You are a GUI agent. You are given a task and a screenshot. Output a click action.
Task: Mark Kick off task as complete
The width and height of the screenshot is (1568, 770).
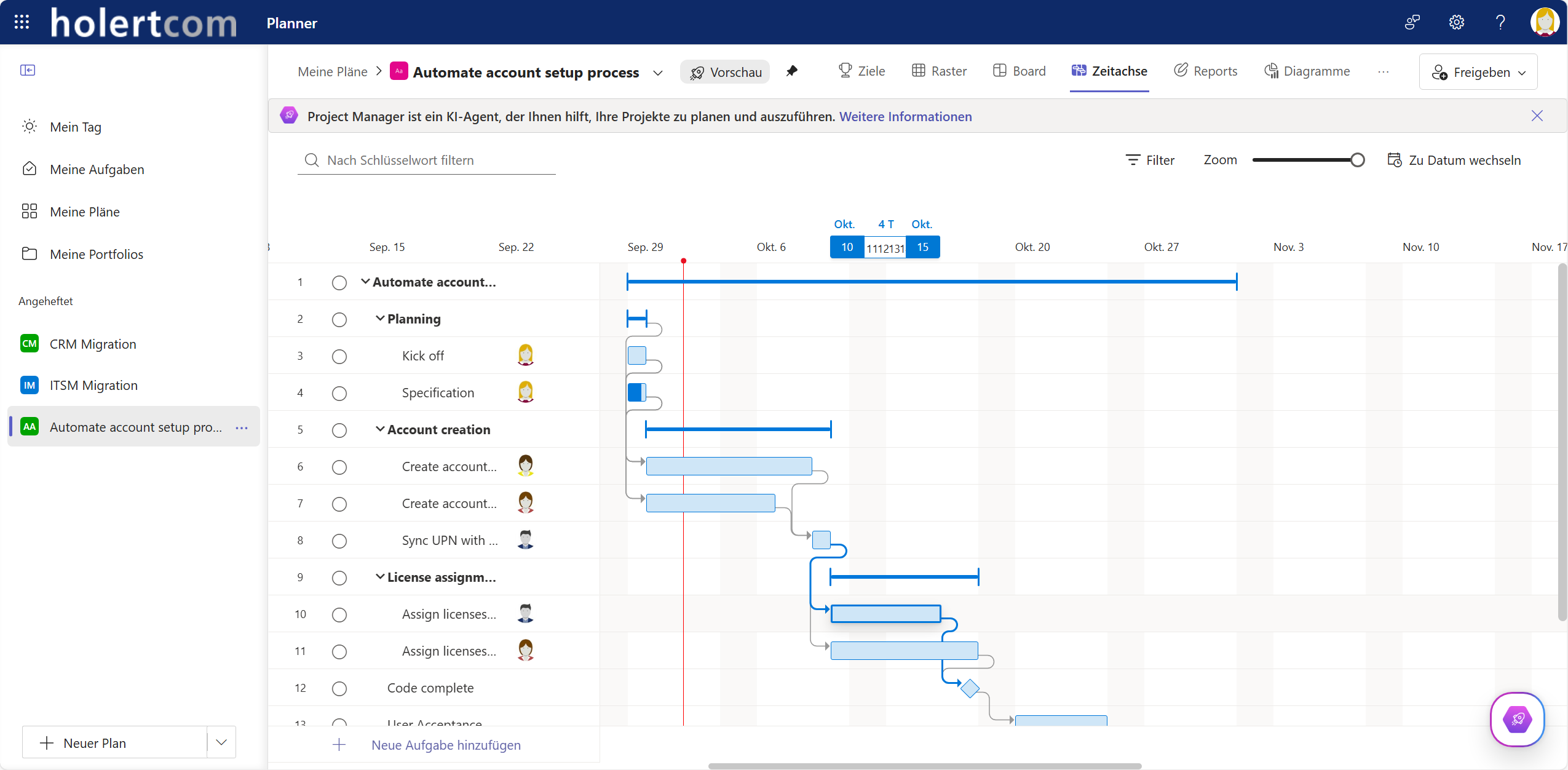[339, 357]
